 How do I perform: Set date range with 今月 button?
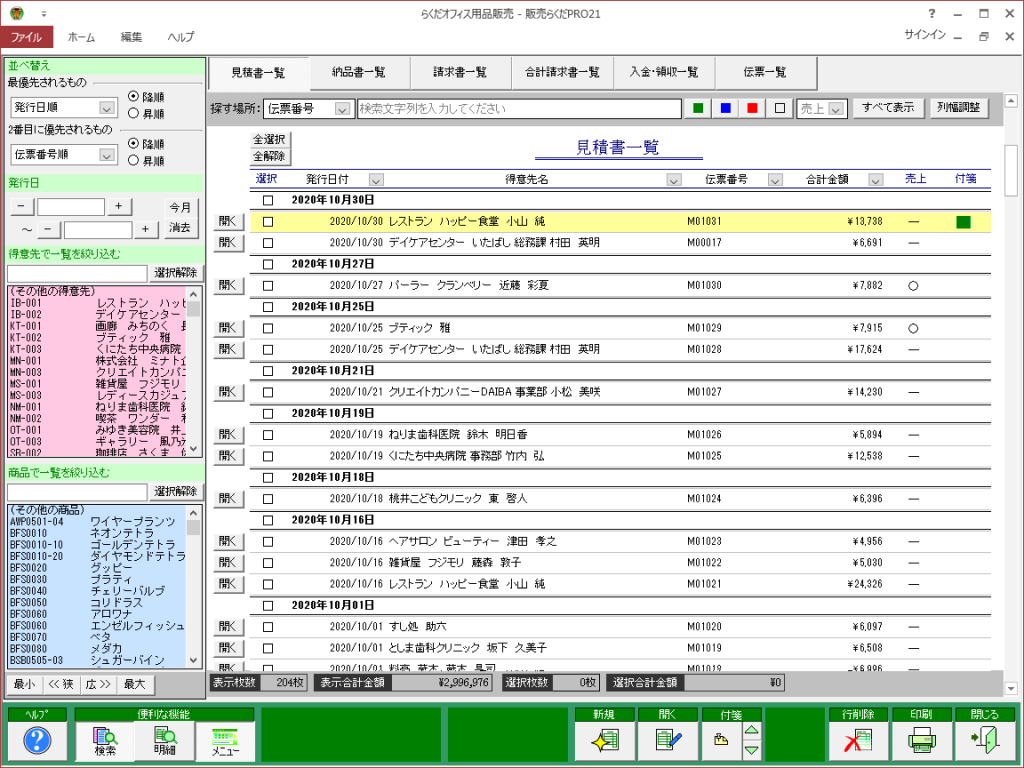coord(180,207)
